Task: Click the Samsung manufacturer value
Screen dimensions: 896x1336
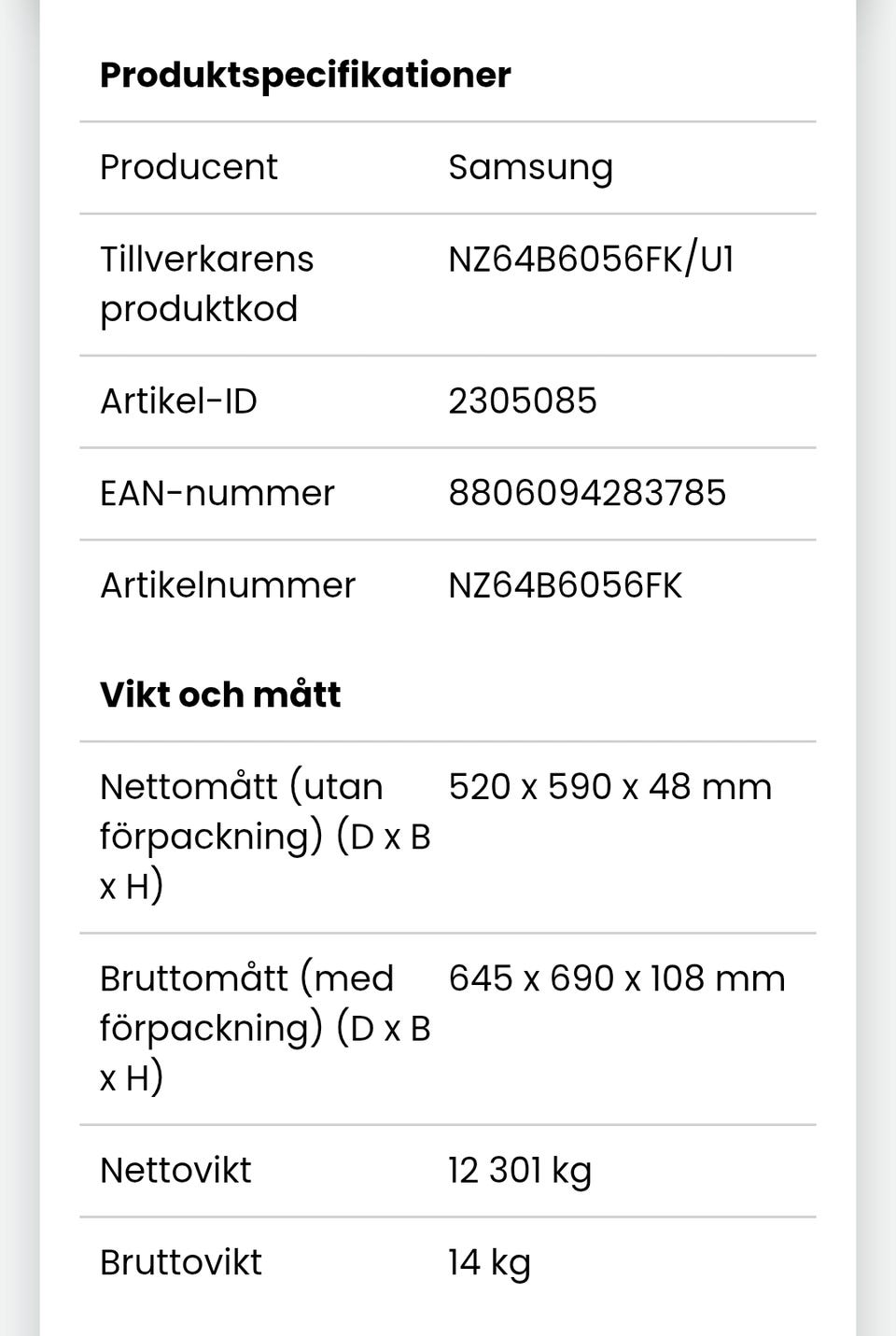Action: (x=530, y=167)
